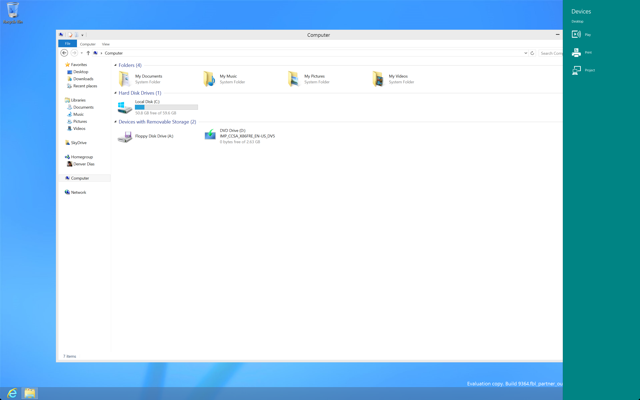Click the IMP_CCSA_X86FRE_EN-US_DV5 label
Screen dimensions: 640x400
247,136
